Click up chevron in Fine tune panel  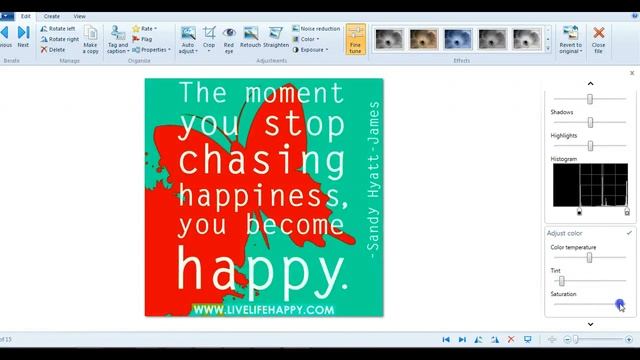(590, 83)
